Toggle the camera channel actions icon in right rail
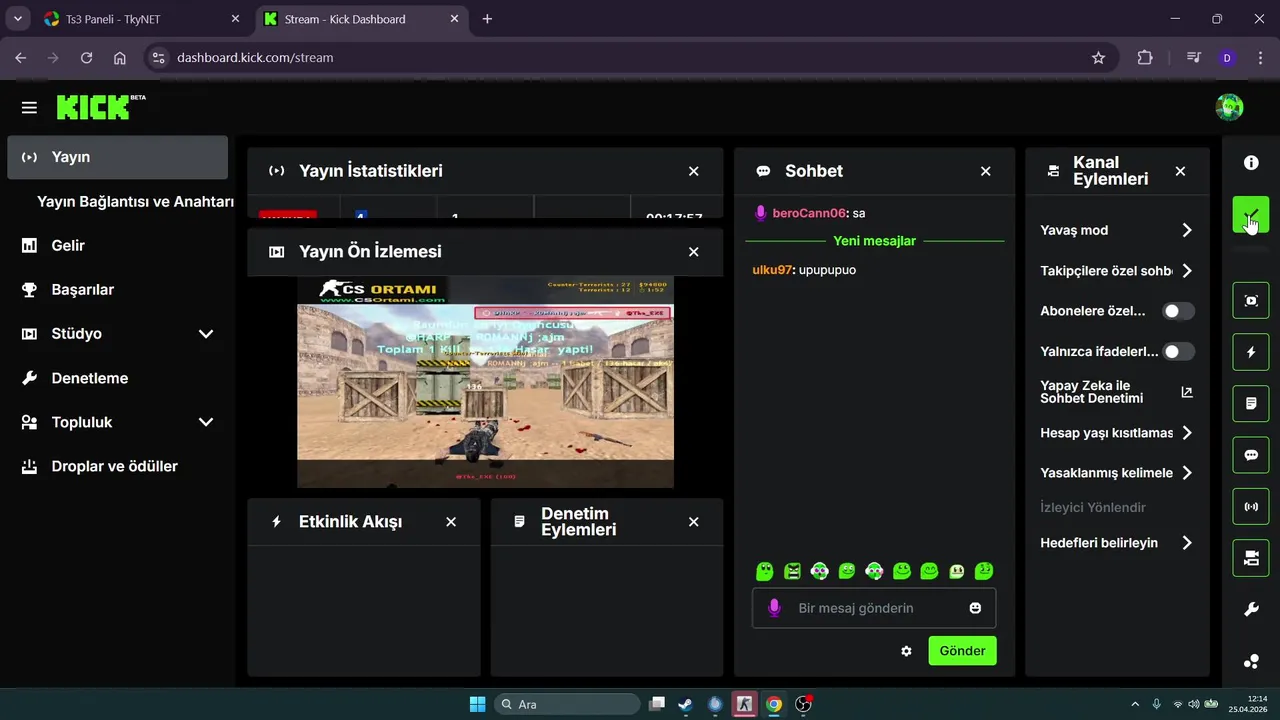Viewport: 1280px width, 720px height. click(x=1251, y=558)
